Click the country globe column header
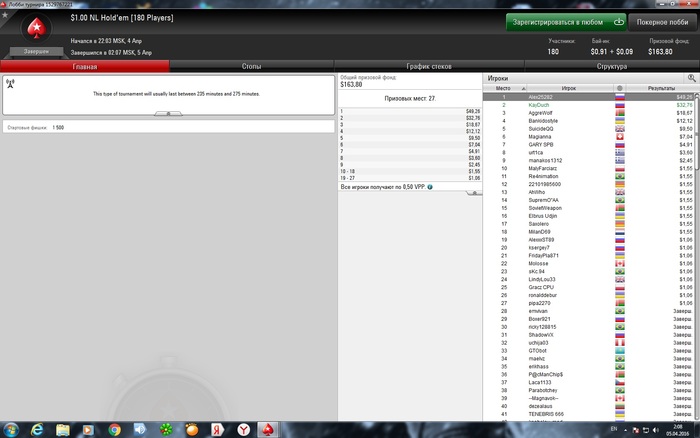This screenshot has width=700, height=438. (619, 88)
